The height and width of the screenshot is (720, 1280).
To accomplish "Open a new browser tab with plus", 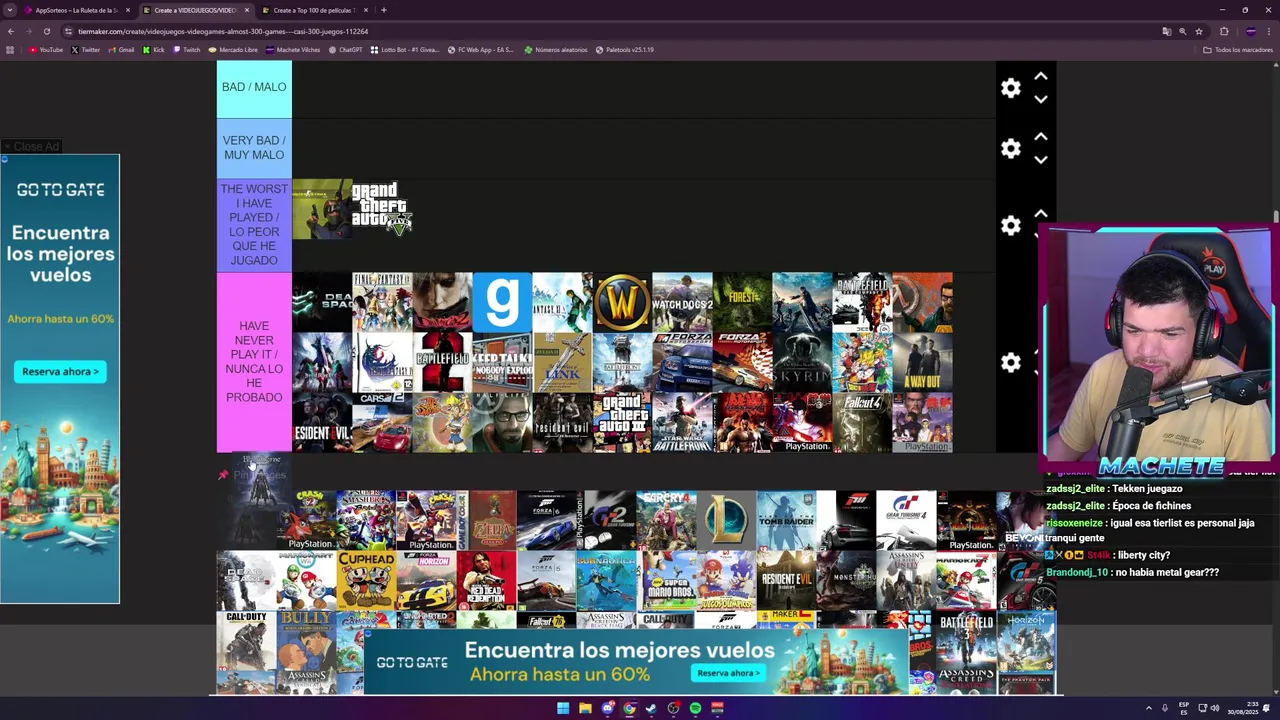I will click(384, 10).
